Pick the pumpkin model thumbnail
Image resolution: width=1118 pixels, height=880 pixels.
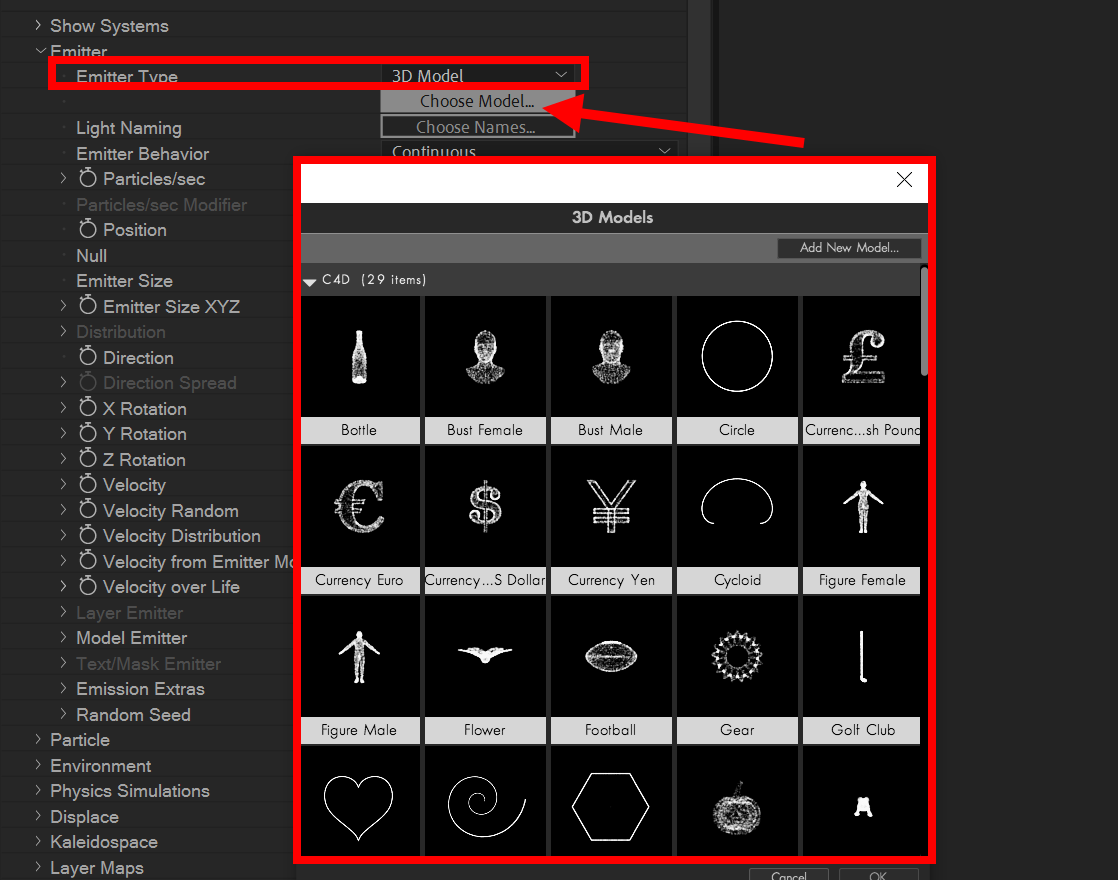point(737,801)
